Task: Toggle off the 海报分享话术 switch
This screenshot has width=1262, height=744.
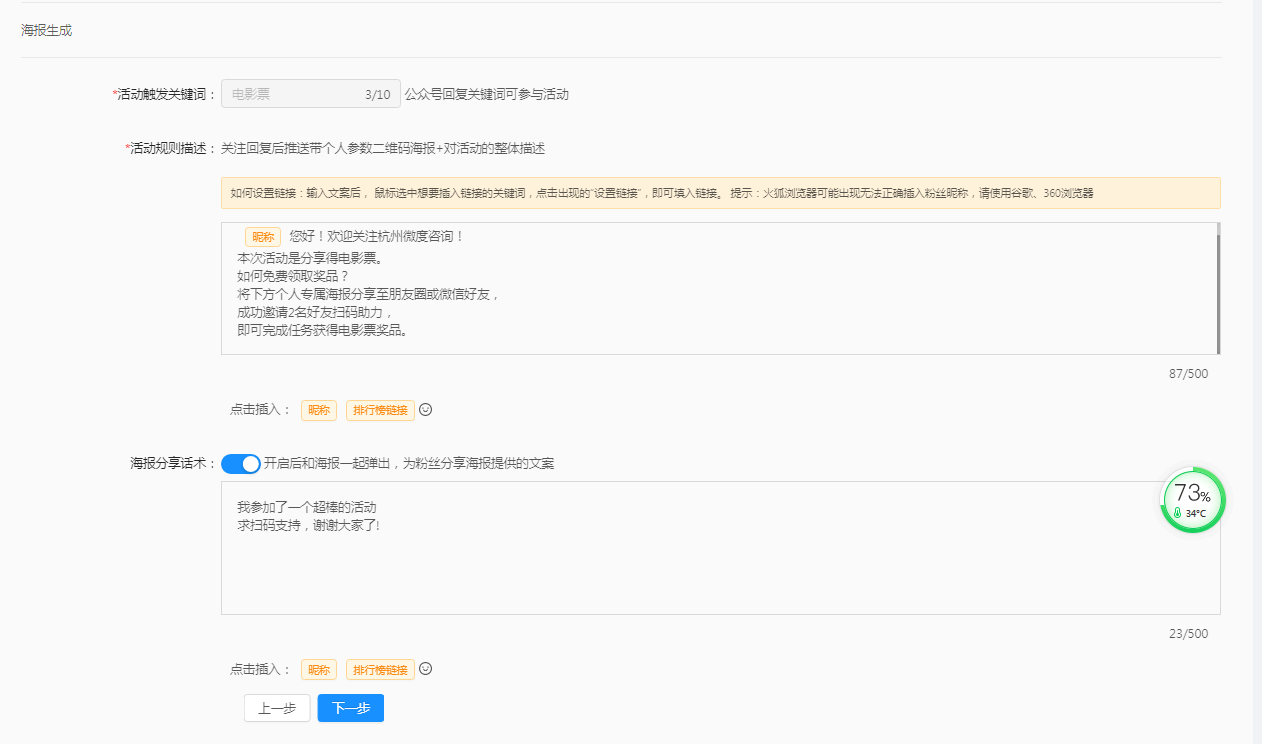Action: [241, 464]
